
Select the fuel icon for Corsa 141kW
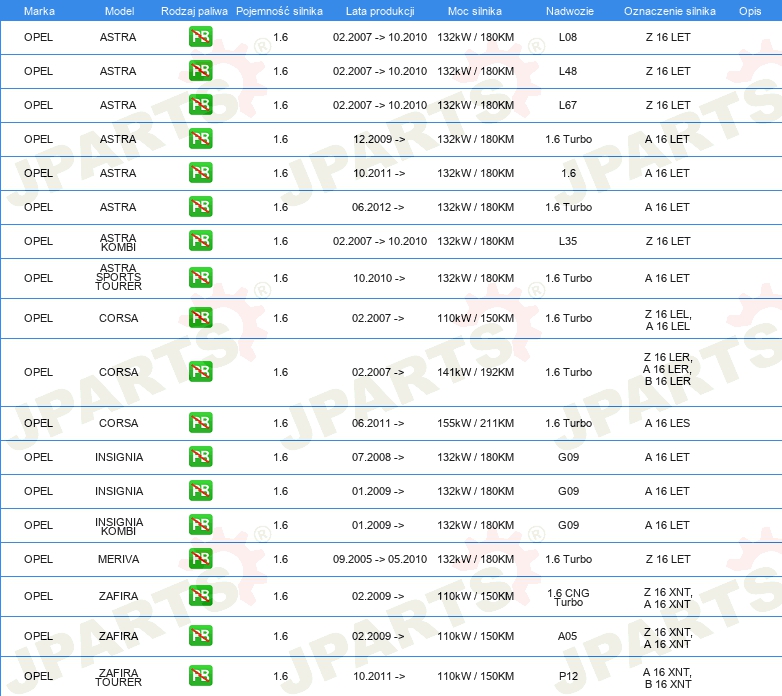tap(200, 371)
